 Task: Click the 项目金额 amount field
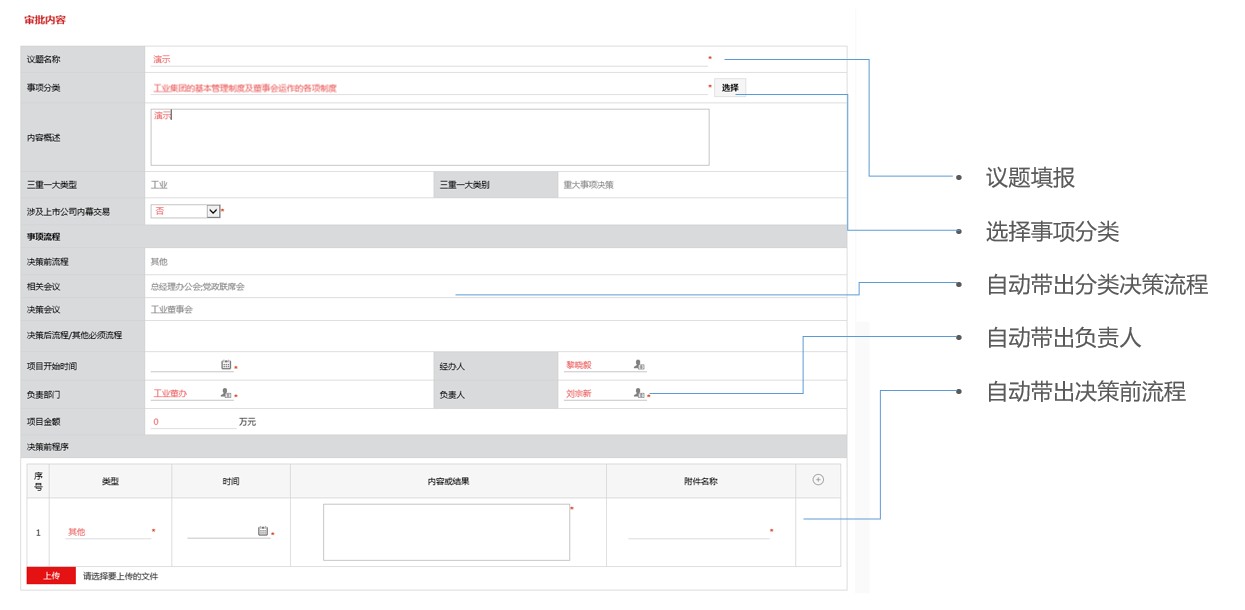[192, 422]
